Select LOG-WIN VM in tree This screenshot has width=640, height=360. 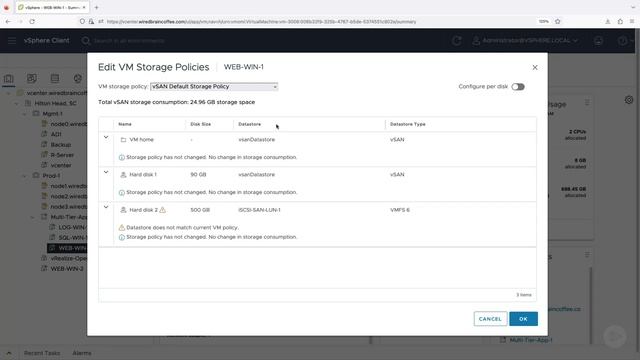point(72,227)
